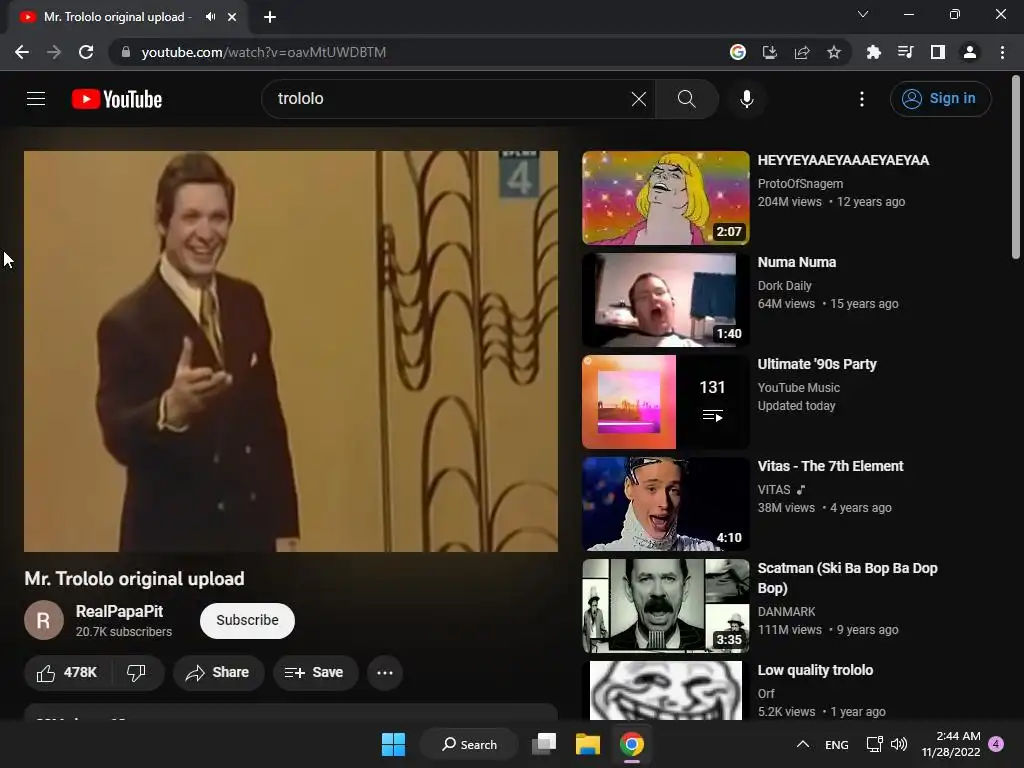Open Dork Daily channel link
Viewport: 1024px width, 768px height.
(x=784, y=285)
